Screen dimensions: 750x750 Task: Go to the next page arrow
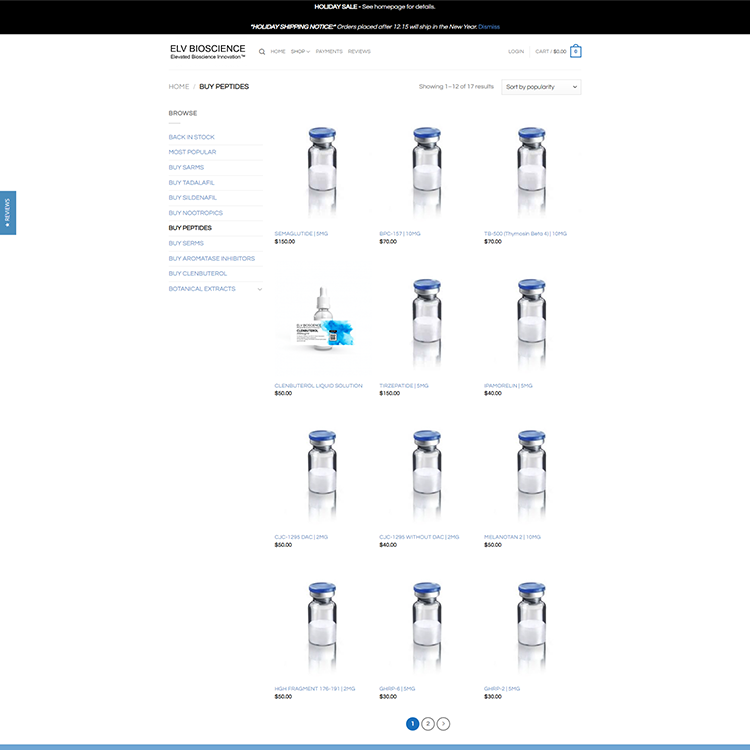tap(443, 723)
